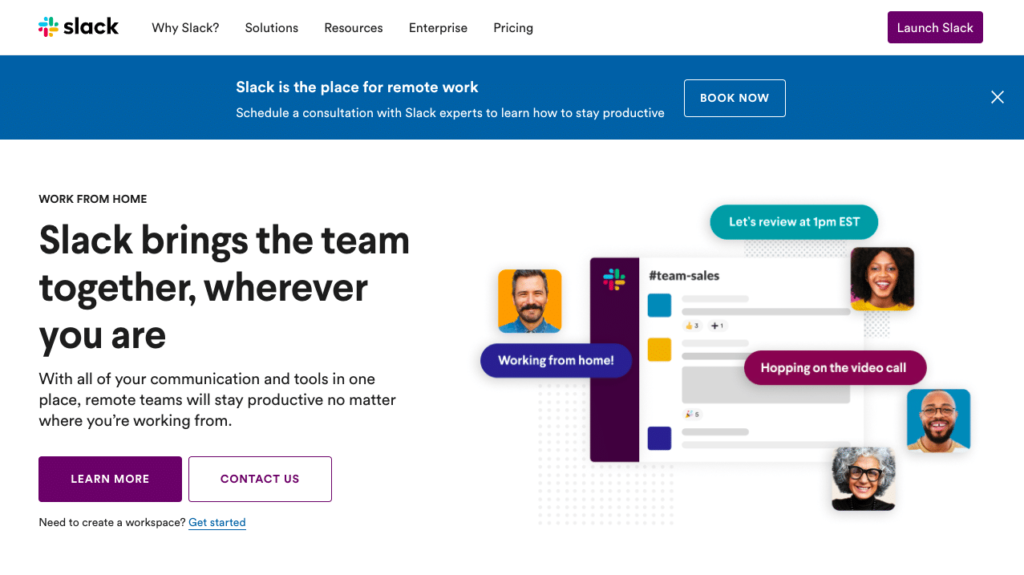
Task: Click the Slack logo in the header
Action: pyautogui.click(x=78, y=27)
